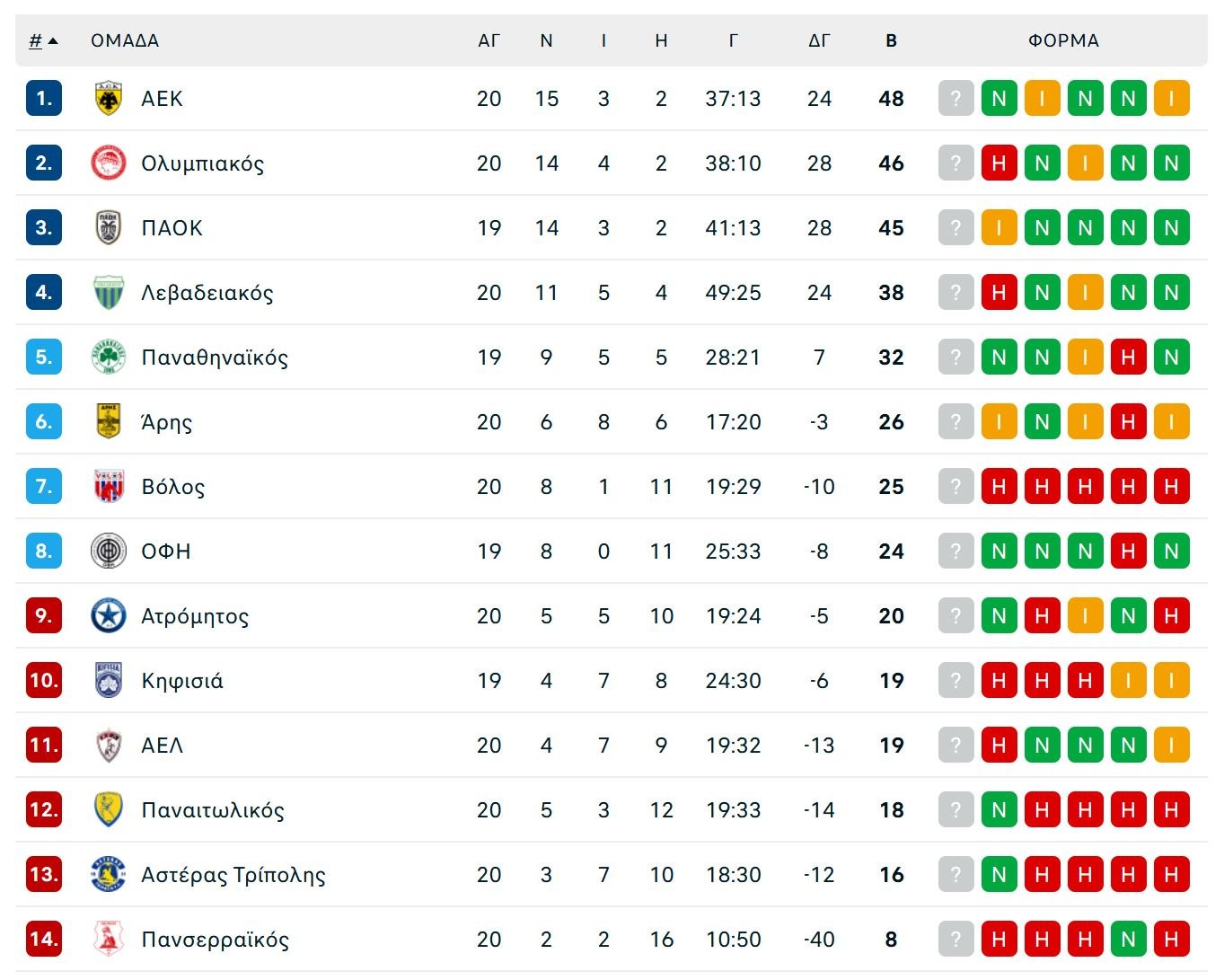Click Πανσερραϊκός's green N win form badge

coord(1128,940)
